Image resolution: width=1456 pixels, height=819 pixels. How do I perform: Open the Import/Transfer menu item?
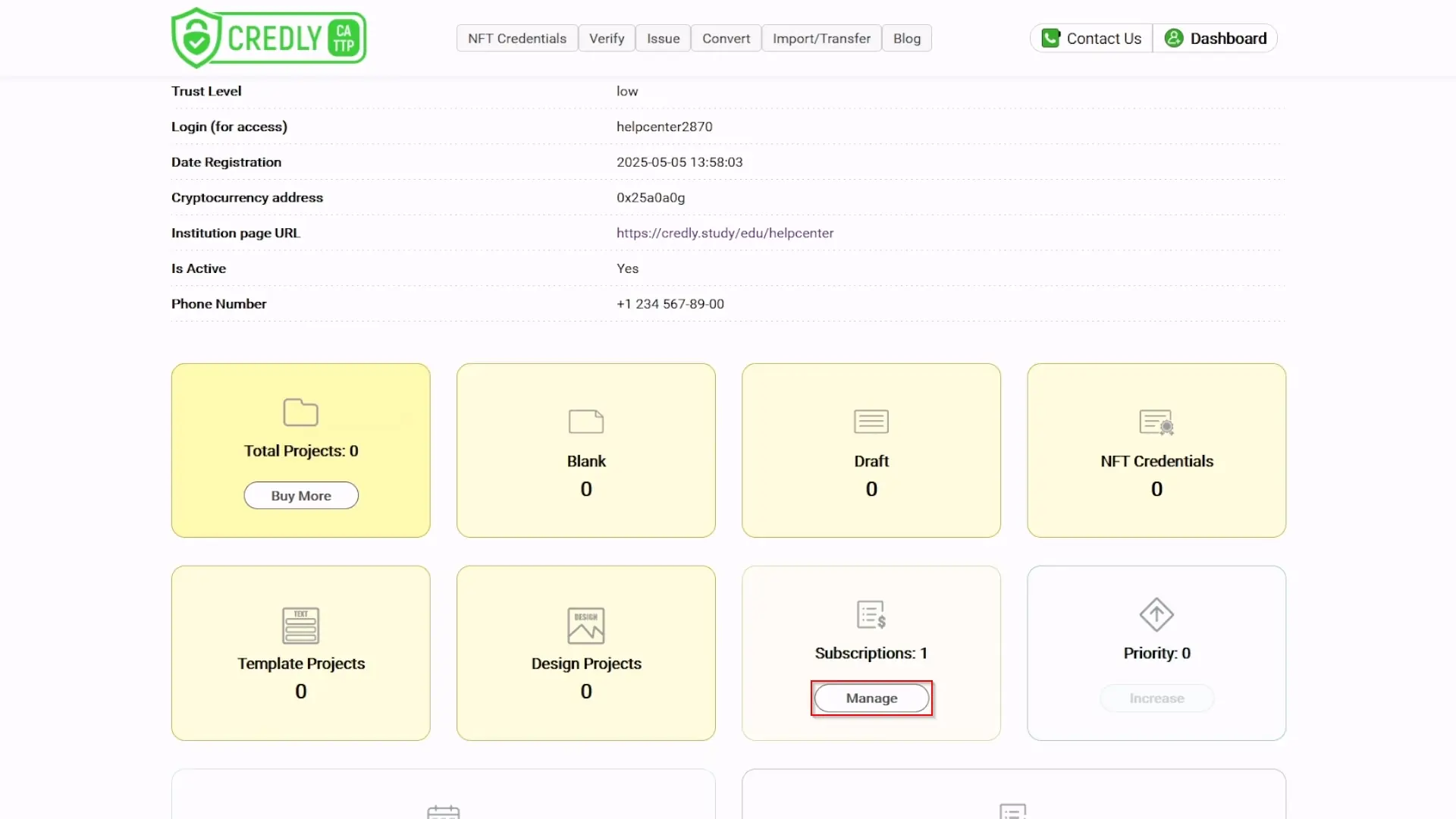coord(821,39)
